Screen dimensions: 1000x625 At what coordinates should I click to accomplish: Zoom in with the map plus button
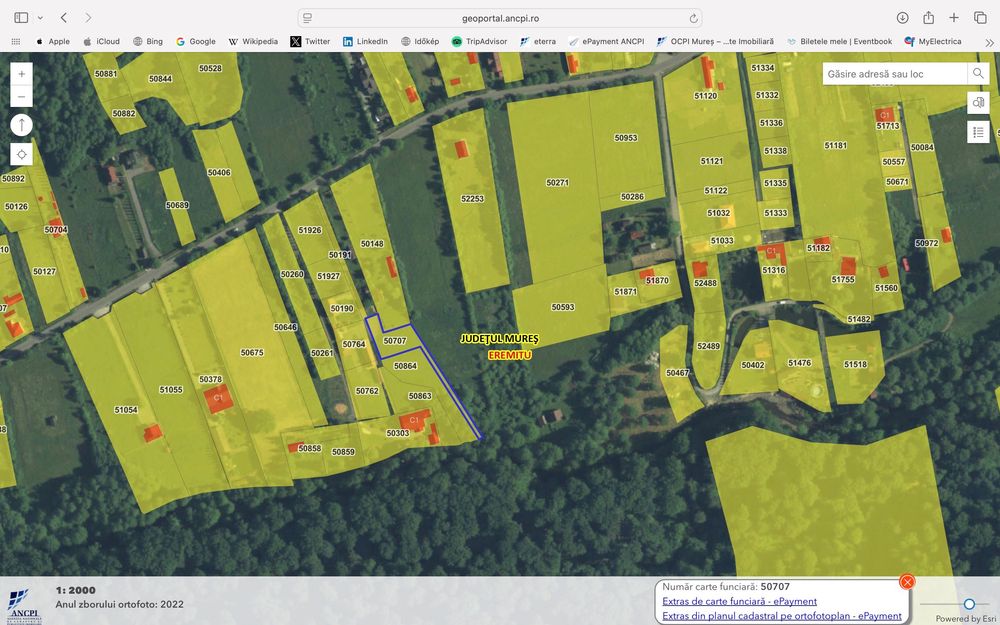(21, 74)
